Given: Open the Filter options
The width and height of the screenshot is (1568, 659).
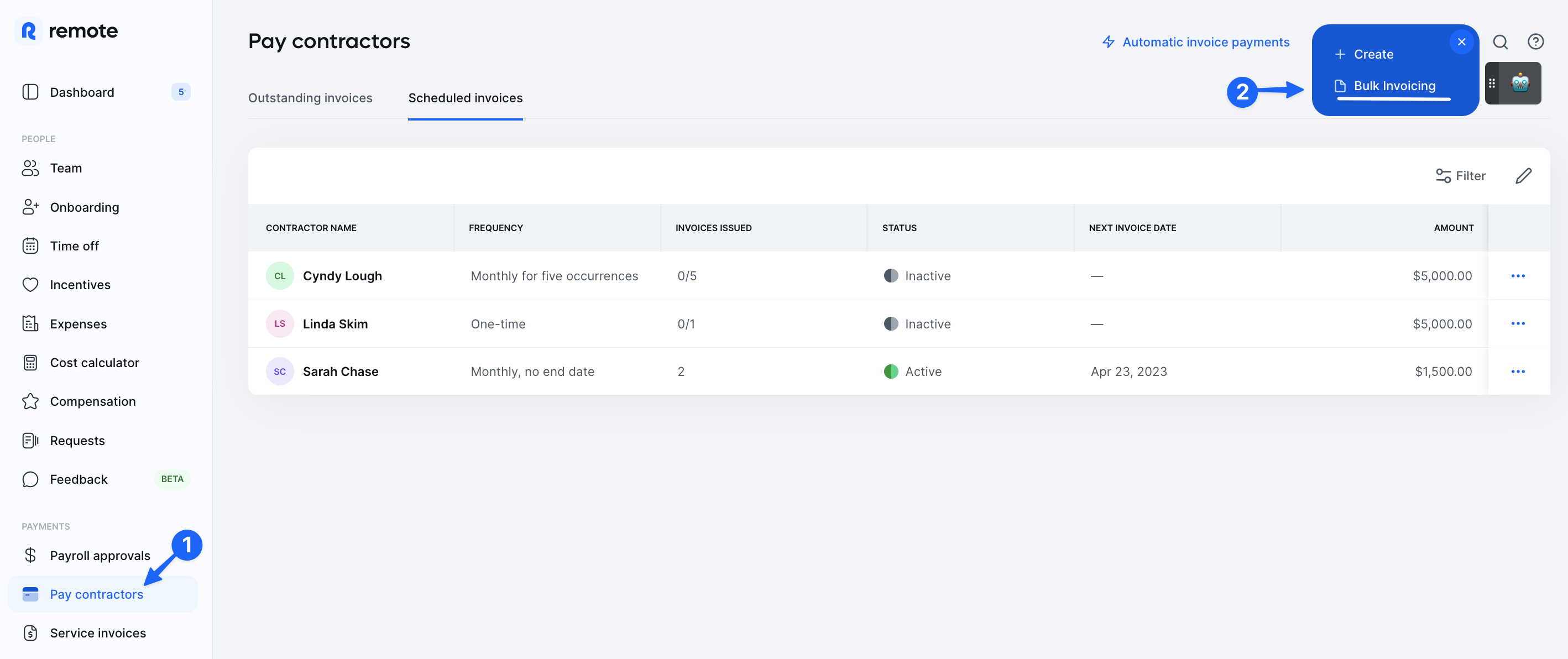Looking at the screenshot, I should 1460,176.
